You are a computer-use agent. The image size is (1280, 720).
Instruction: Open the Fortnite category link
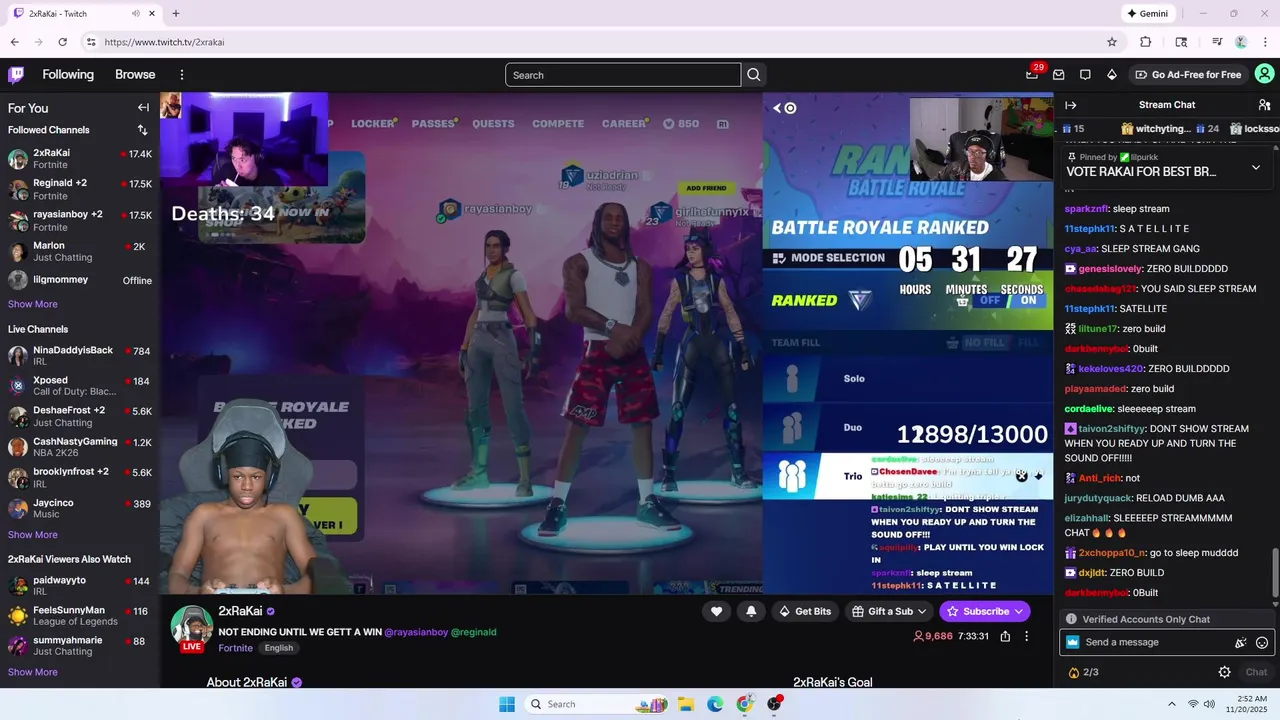236,648
